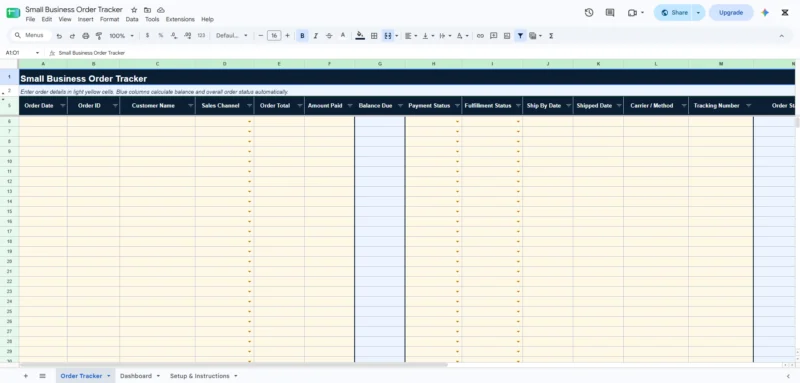800x383 pixels.
Task: Move document with folder icon
Action: coord(147,10)
